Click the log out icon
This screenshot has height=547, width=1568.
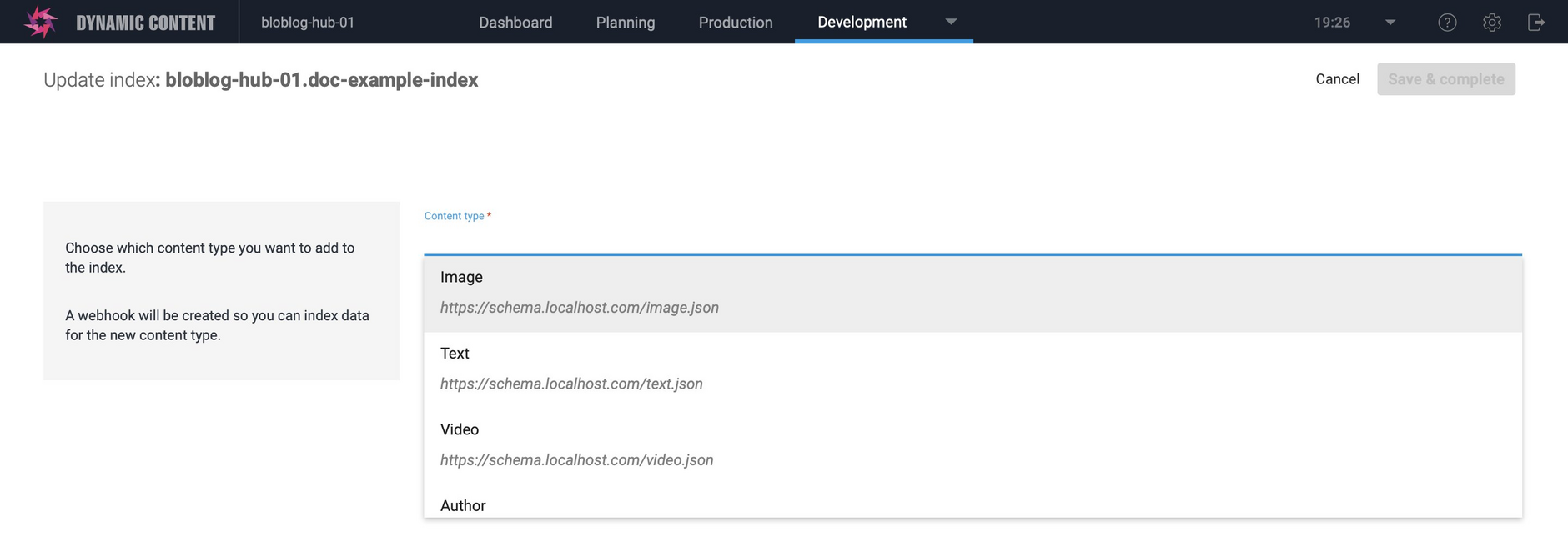pyautogui.click(x=1535, y=23)
